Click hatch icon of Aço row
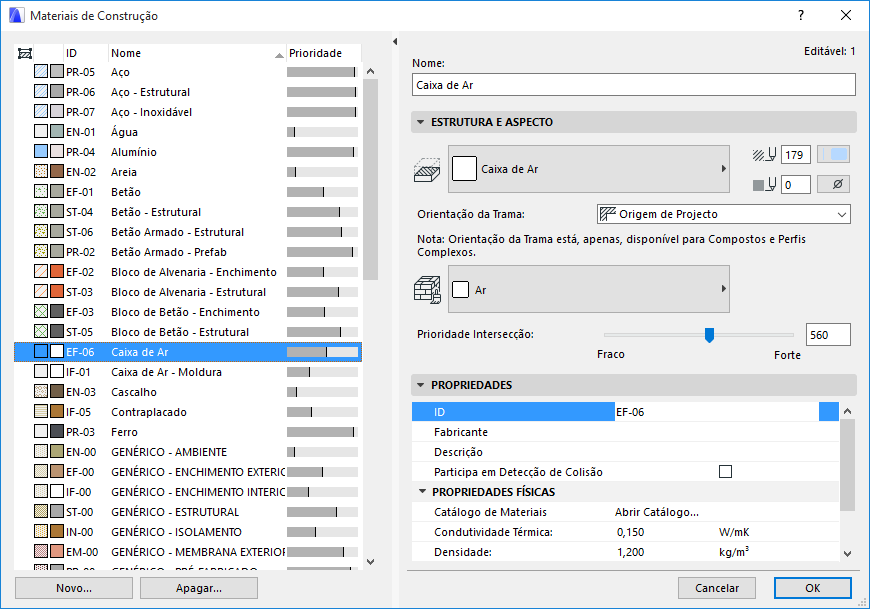 pos(41,72)
